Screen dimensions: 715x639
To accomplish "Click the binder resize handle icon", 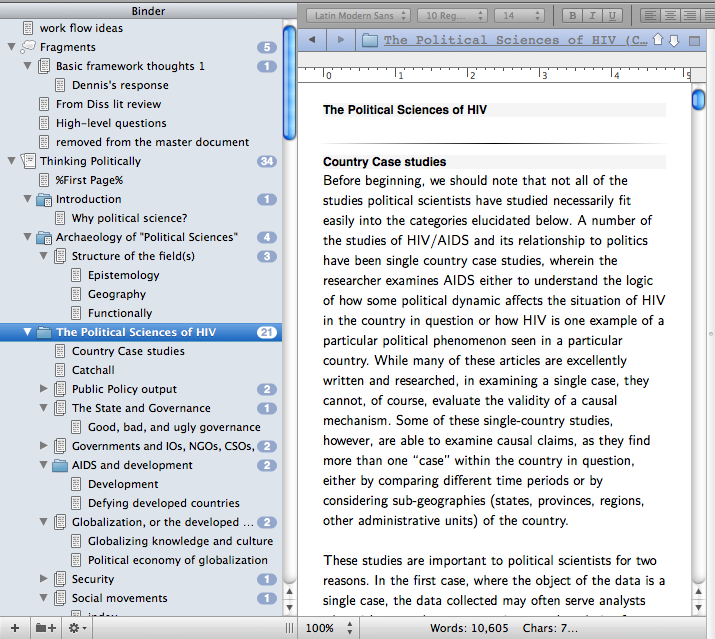I will [x=289, y=628].
